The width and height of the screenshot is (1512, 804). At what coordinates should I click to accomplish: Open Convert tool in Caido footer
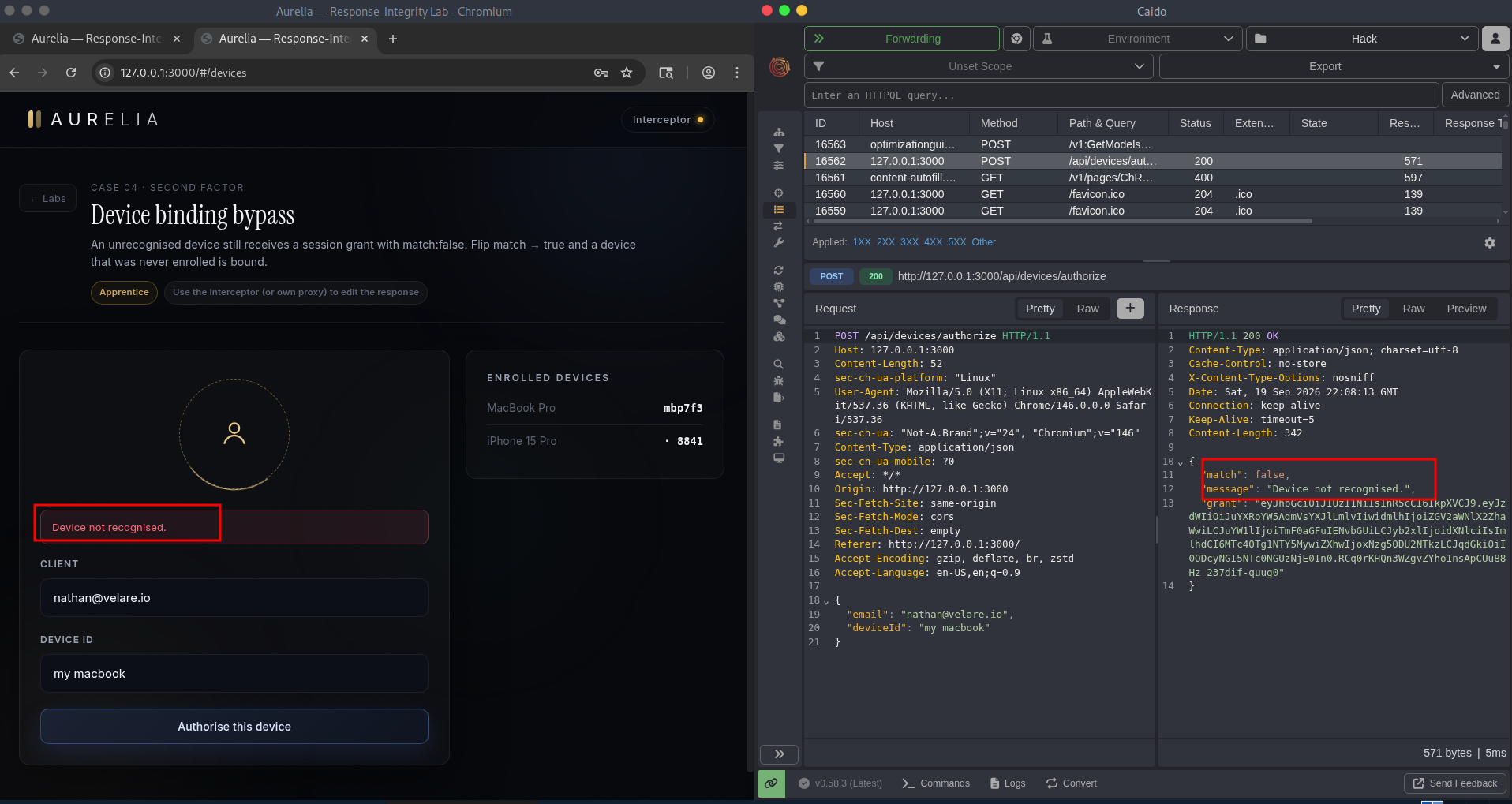pyautogui.click(x=1072, y=783)
